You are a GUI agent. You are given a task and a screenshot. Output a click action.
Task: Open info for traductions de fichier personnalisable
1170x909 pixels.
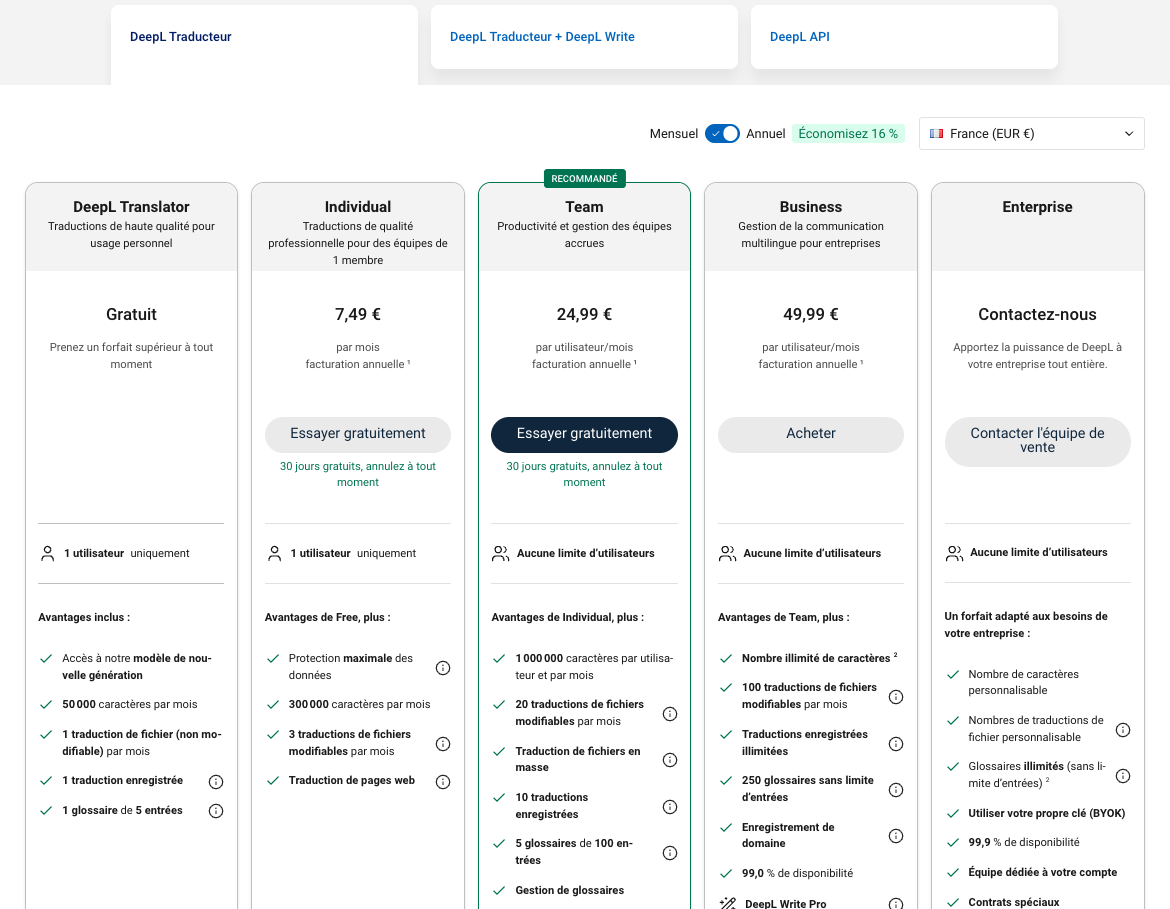1122,730
